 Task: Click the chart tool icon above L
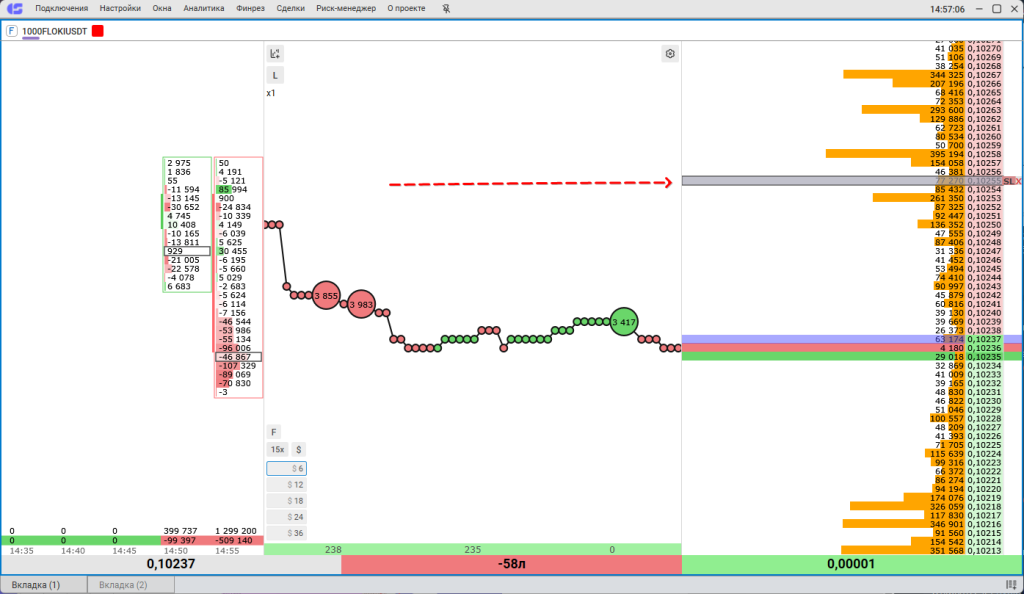pos(275,54)
